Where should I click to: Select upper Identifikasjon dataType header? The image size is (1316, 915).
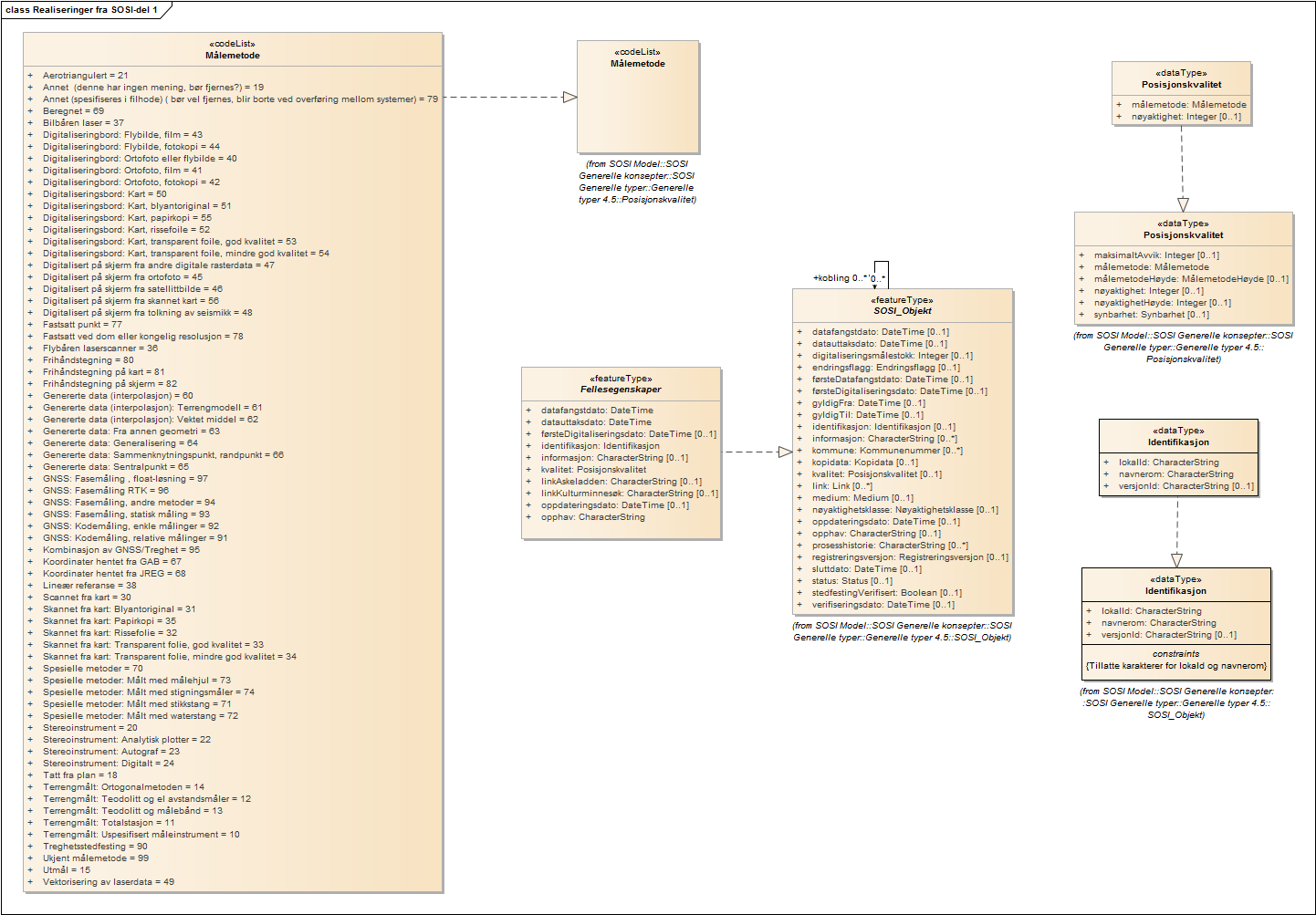[1178, 436]
